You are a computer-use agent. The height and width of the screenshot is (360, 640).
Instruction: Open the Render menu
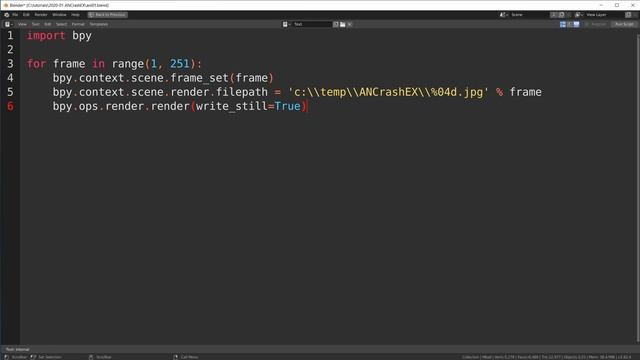point(41,15)
